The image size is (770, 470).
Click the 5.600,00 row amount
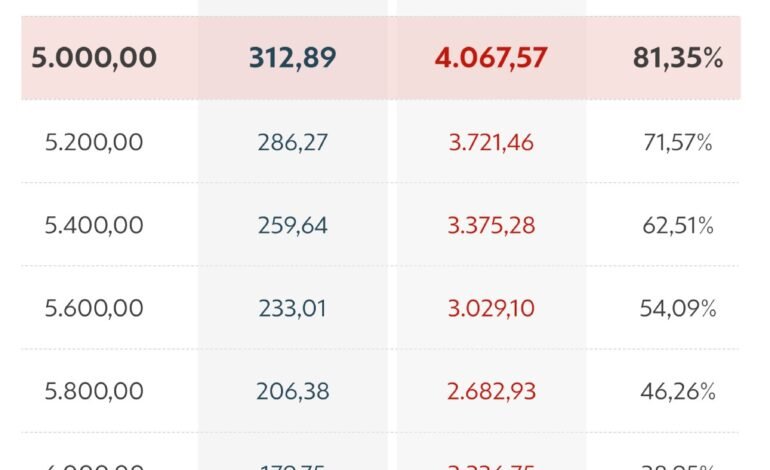[x=94, y=308]
